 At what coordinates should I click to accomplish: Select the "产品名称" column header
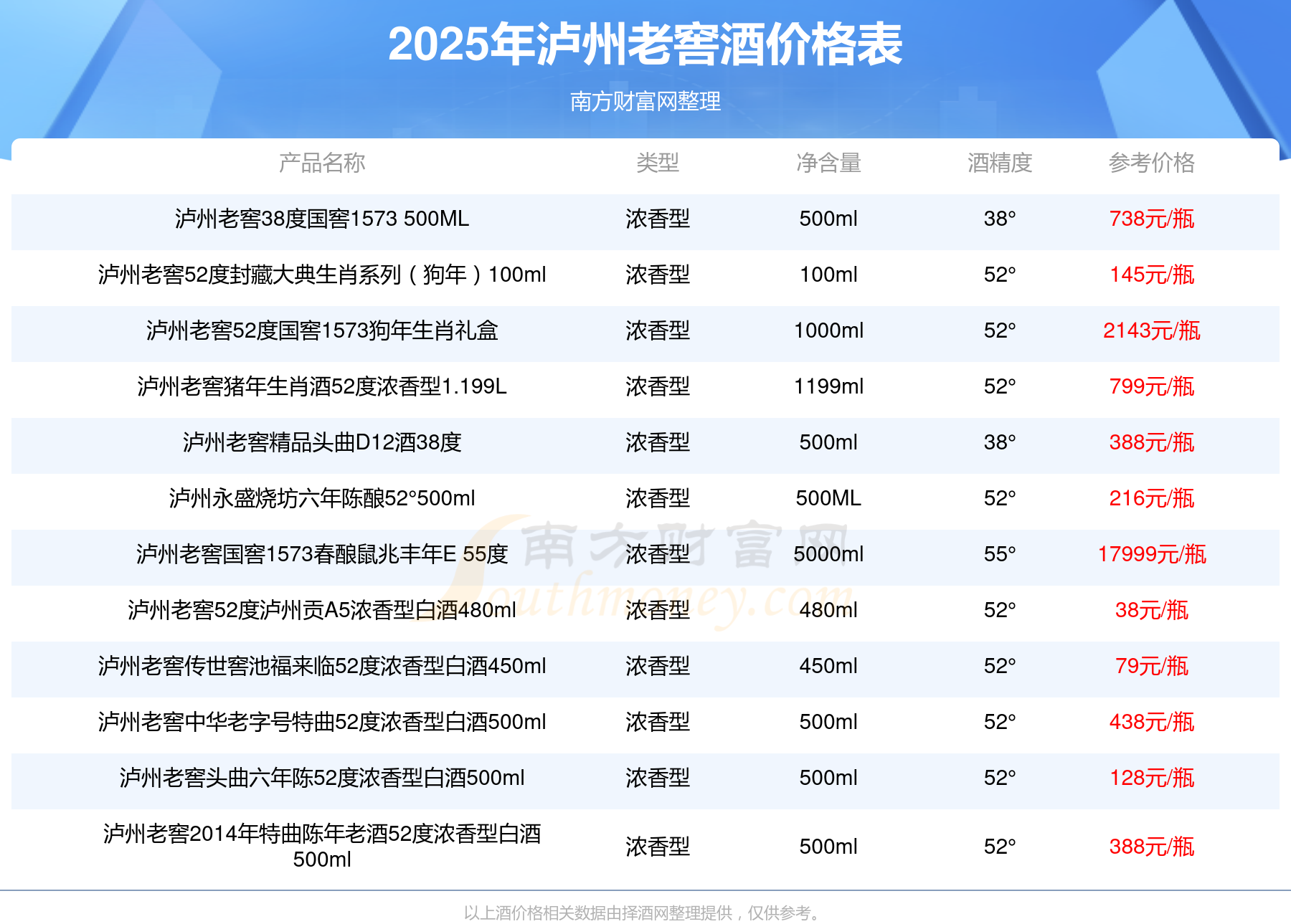[x=322, y=163]
